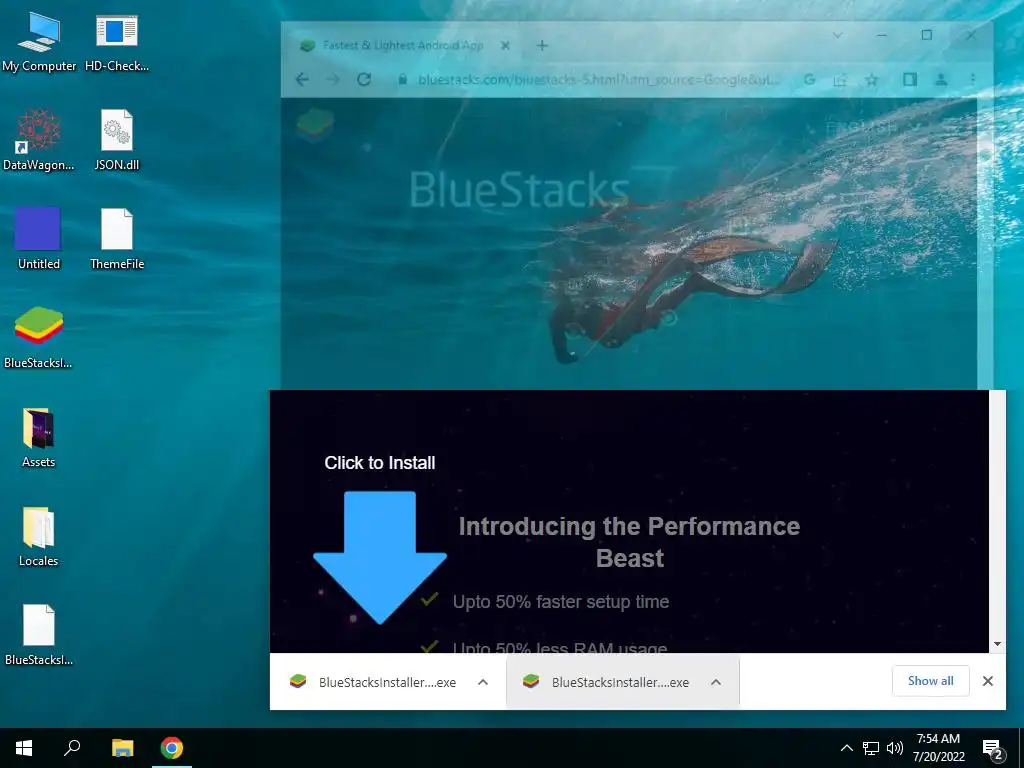1024x768 pixels.
Task: Reload the BlueStacks page
Action: pos(364,80)
